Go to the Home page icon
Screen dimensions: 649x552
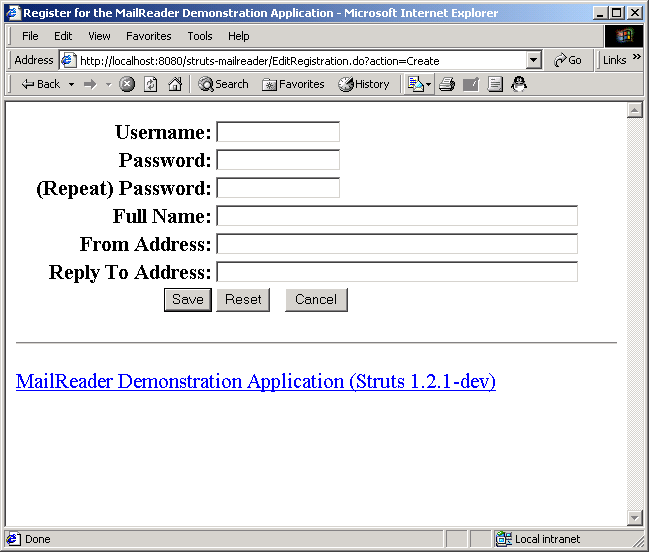[175, 84]
